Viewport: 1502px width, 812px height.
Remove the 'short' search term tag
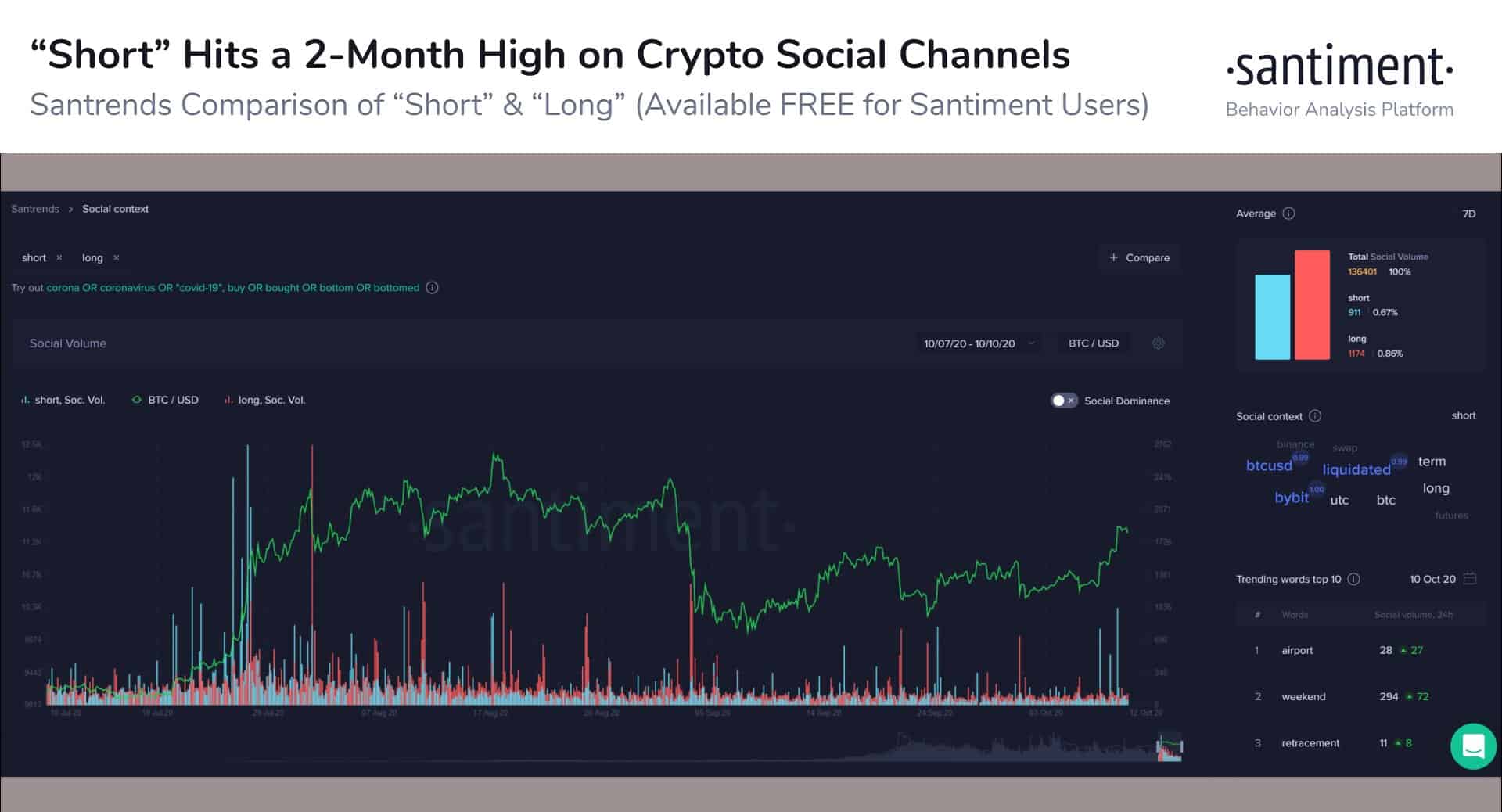pos(59,257)
